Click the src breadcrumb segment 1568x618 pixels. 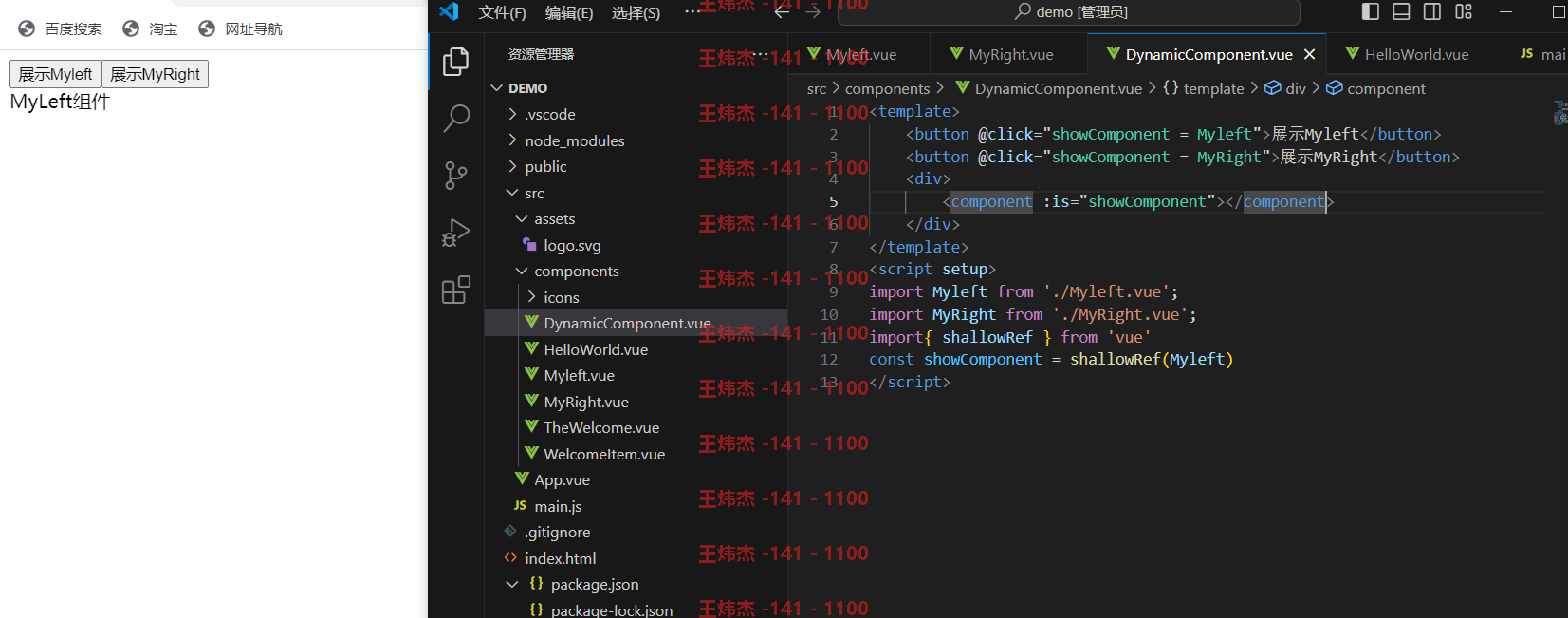click(x=817, y=88)
